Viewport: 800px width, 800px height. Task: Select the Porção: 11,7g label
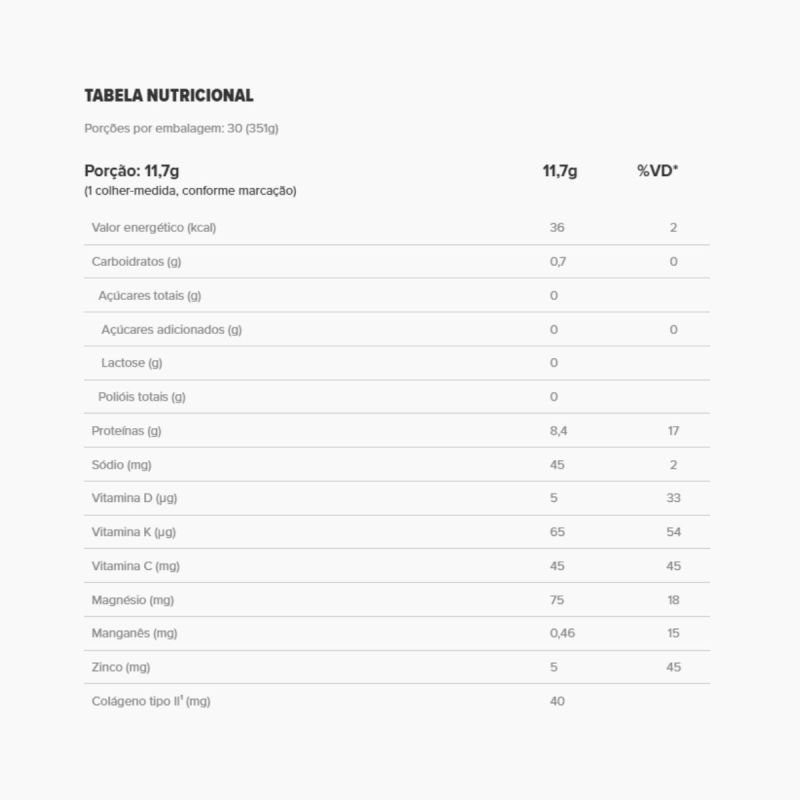pos(132,170)
